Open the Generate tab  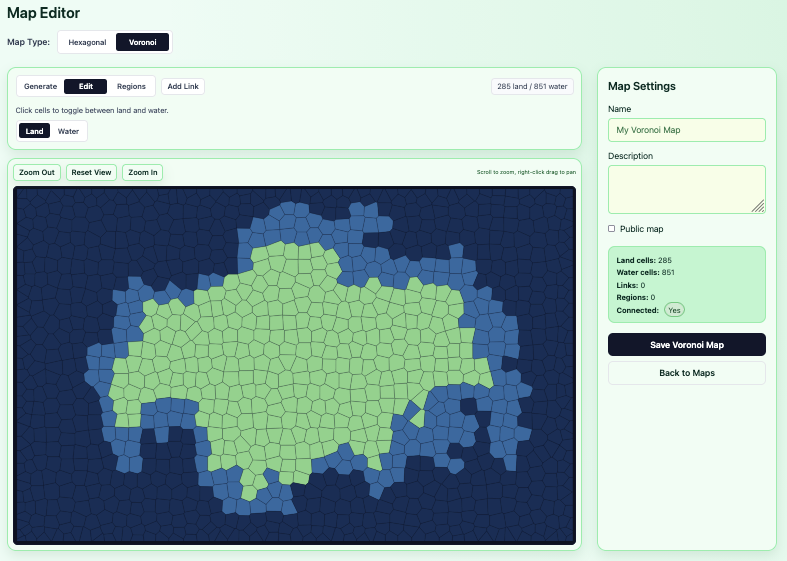(41, 86)
